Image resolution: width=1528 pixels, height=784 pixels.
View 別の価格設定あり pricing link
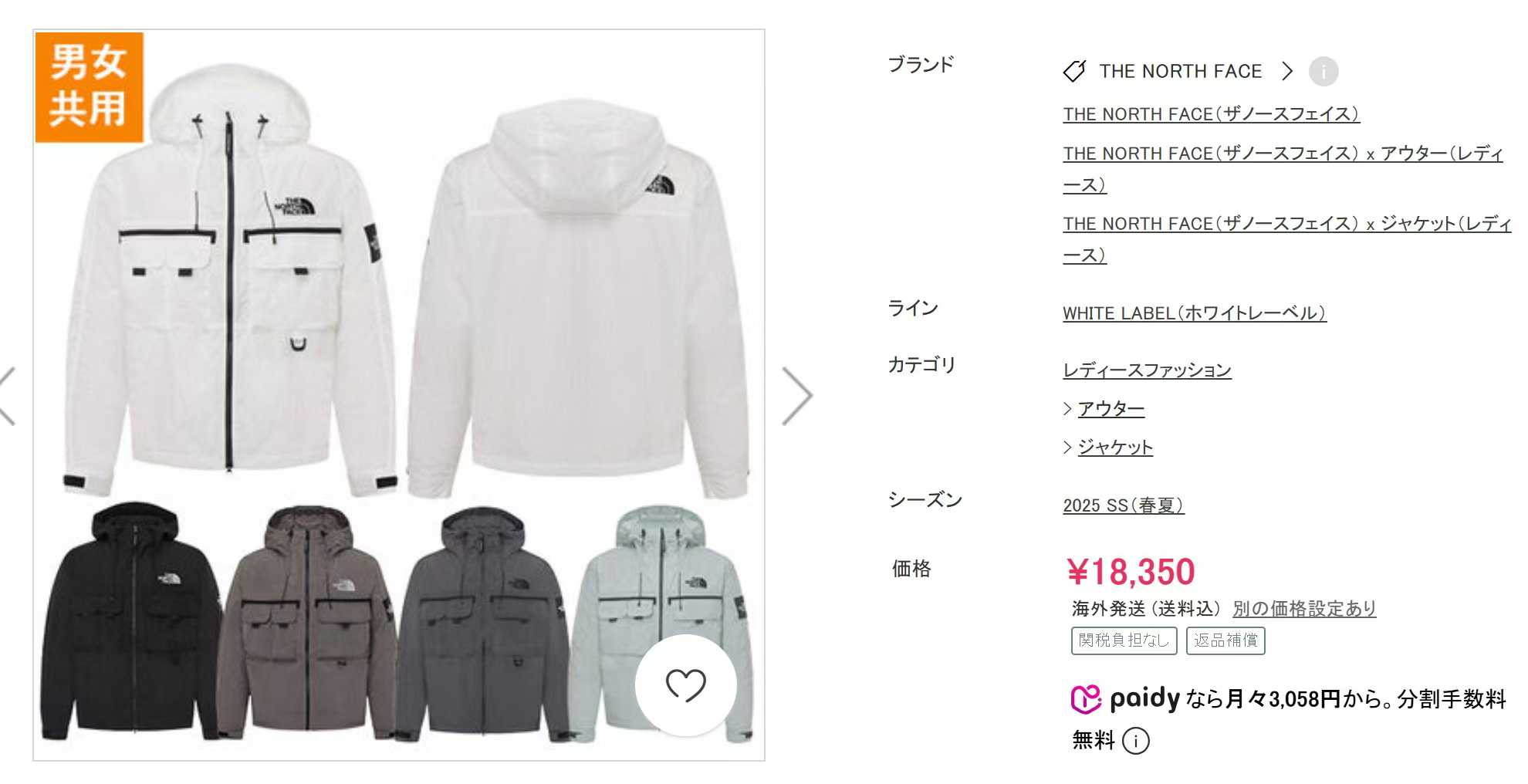1304,609
